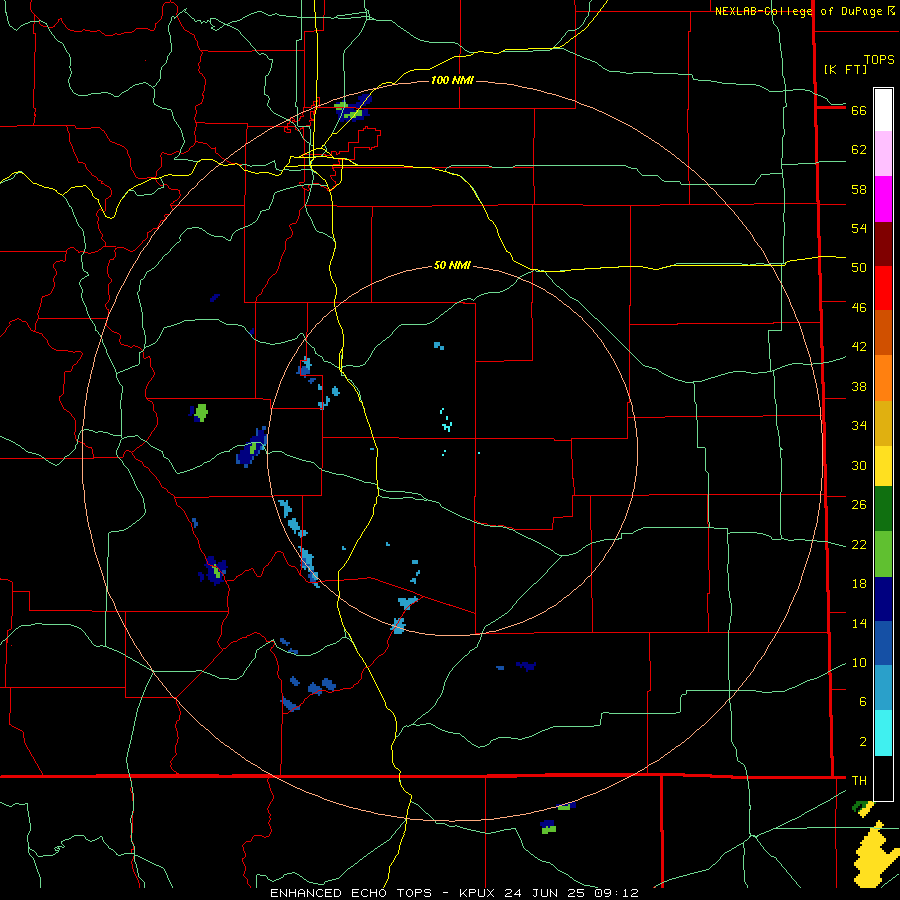Click the '54' legend value
Viewport: 900px width, 900px height.
[859, 228]
